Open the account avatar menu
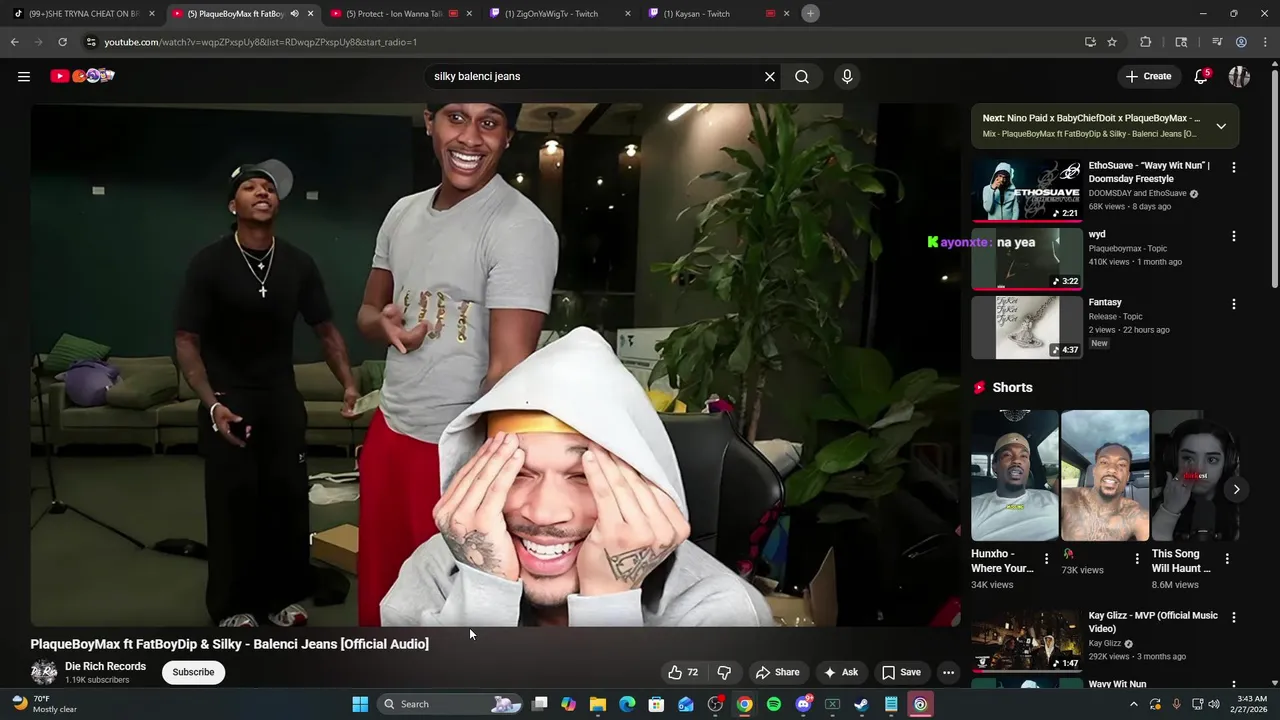 [1239, 76]
